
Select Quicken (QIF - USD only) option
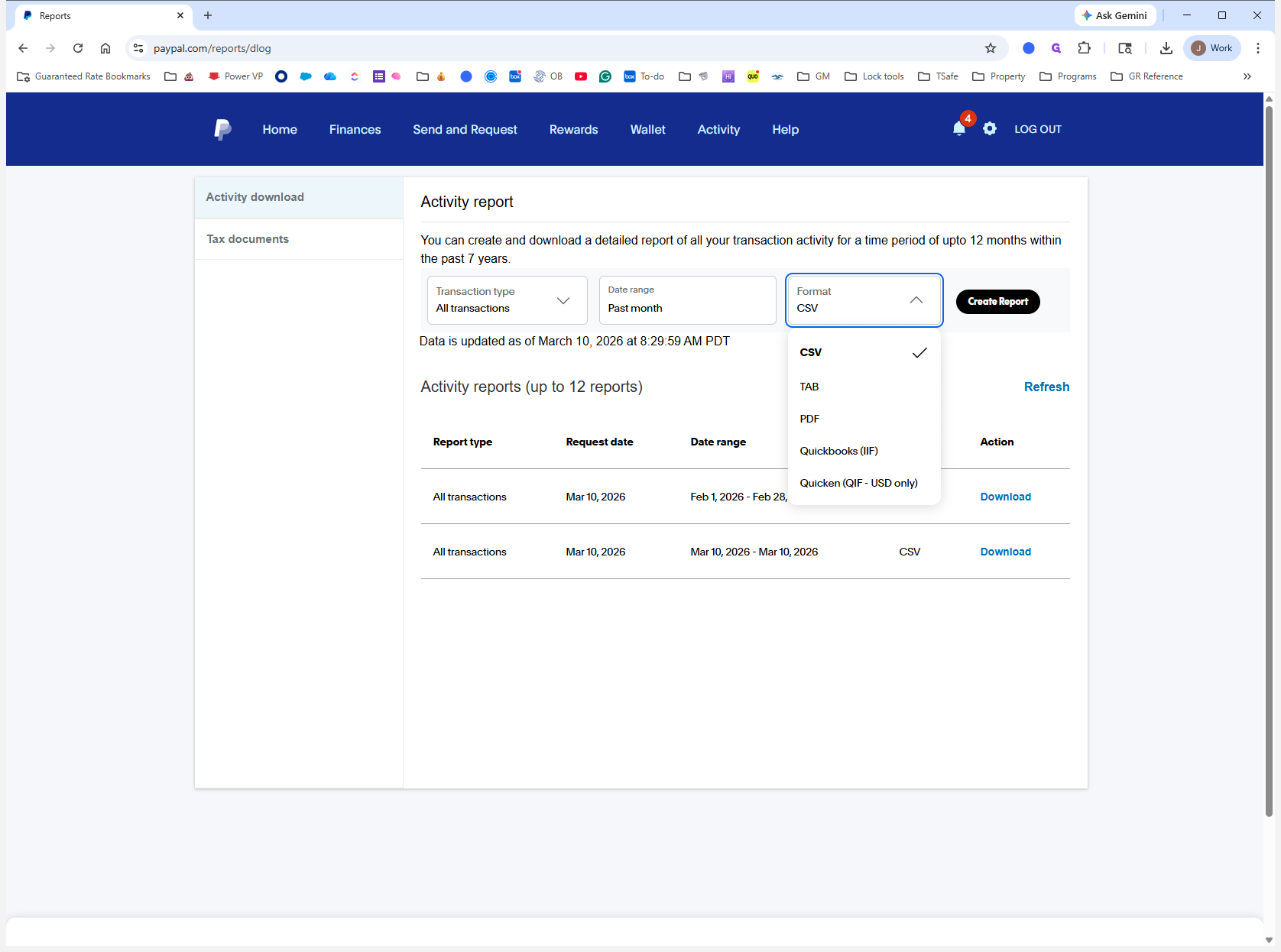pos(864,483)
